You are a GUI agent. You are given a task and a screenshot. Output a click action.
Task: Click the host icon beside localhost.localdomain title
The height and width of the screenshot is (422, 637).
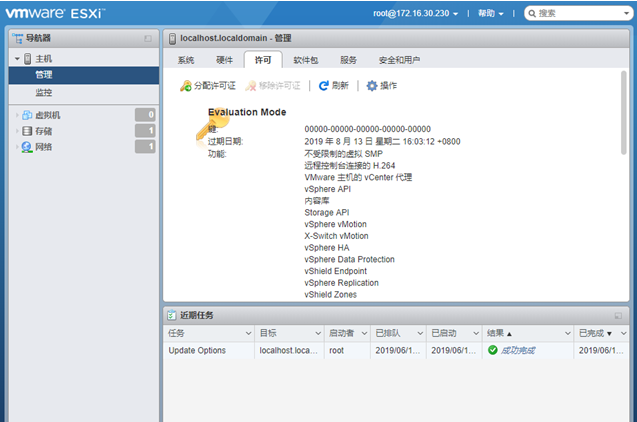(172, 39)
